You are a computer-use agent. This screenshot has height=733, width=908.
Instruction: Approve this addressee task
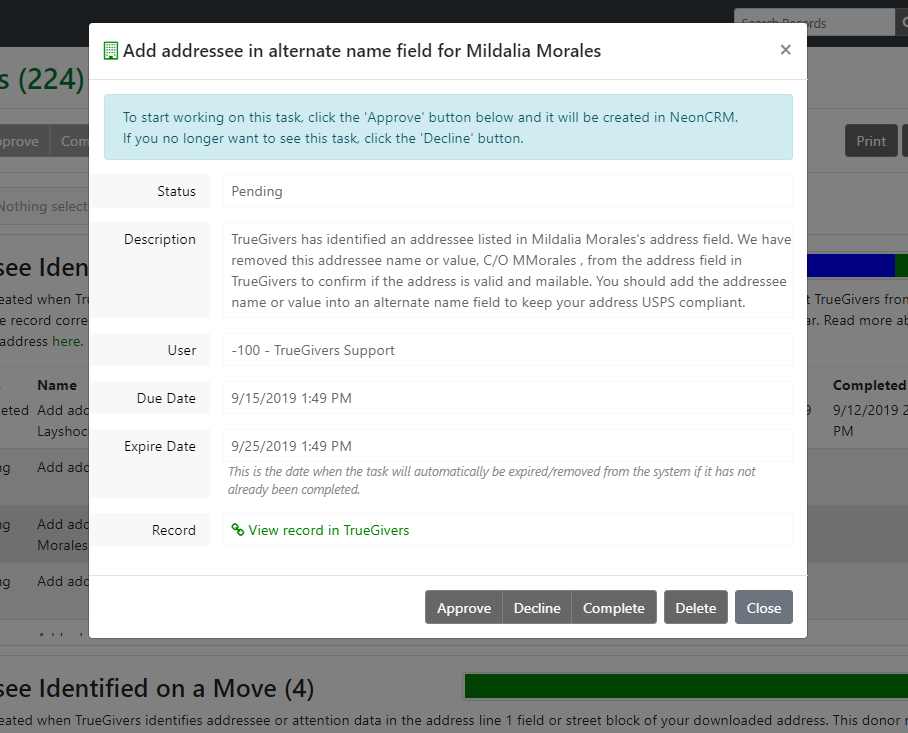[464, 608]
